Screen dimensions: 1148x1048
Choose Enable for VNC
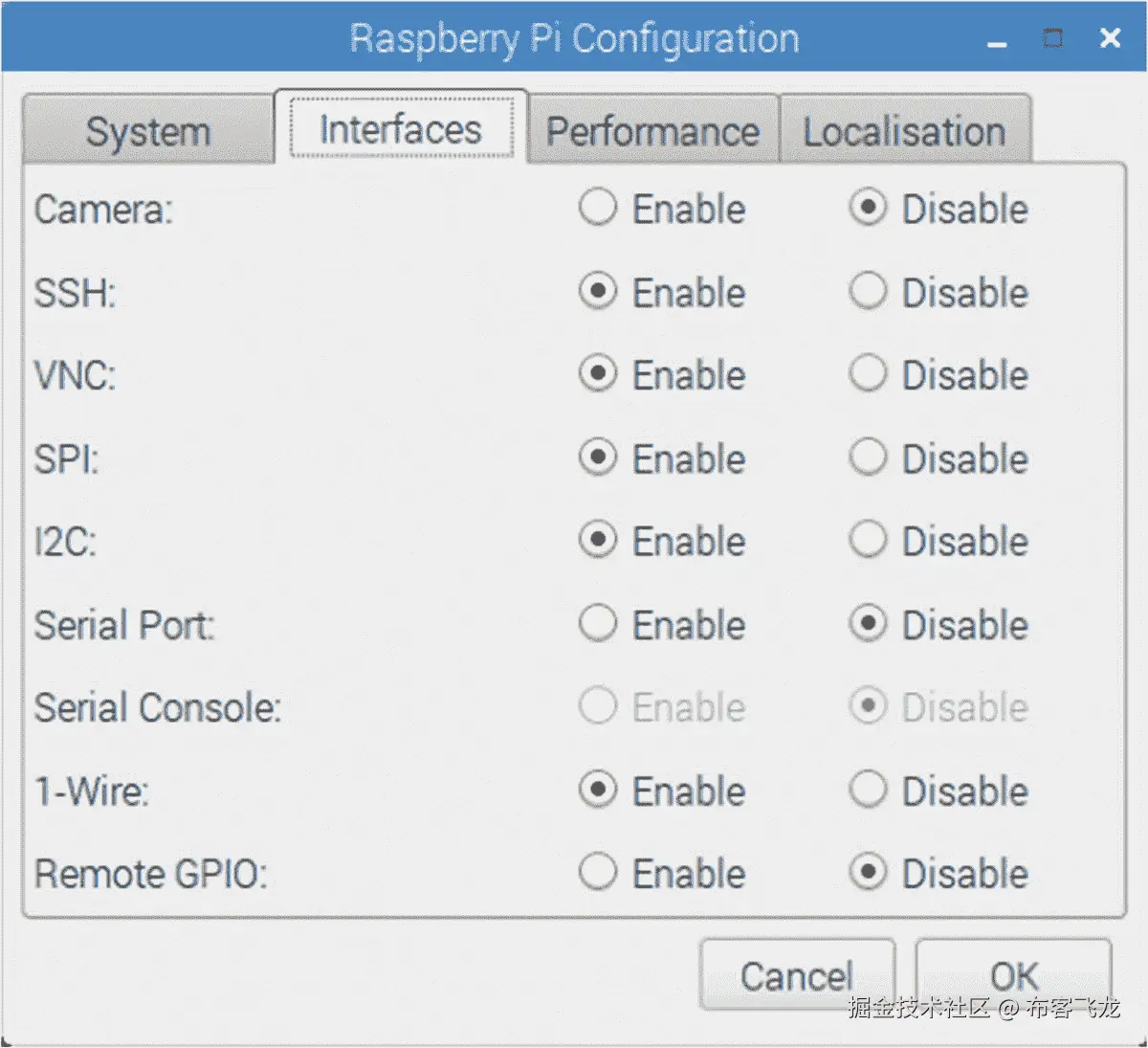click(598, 374)
